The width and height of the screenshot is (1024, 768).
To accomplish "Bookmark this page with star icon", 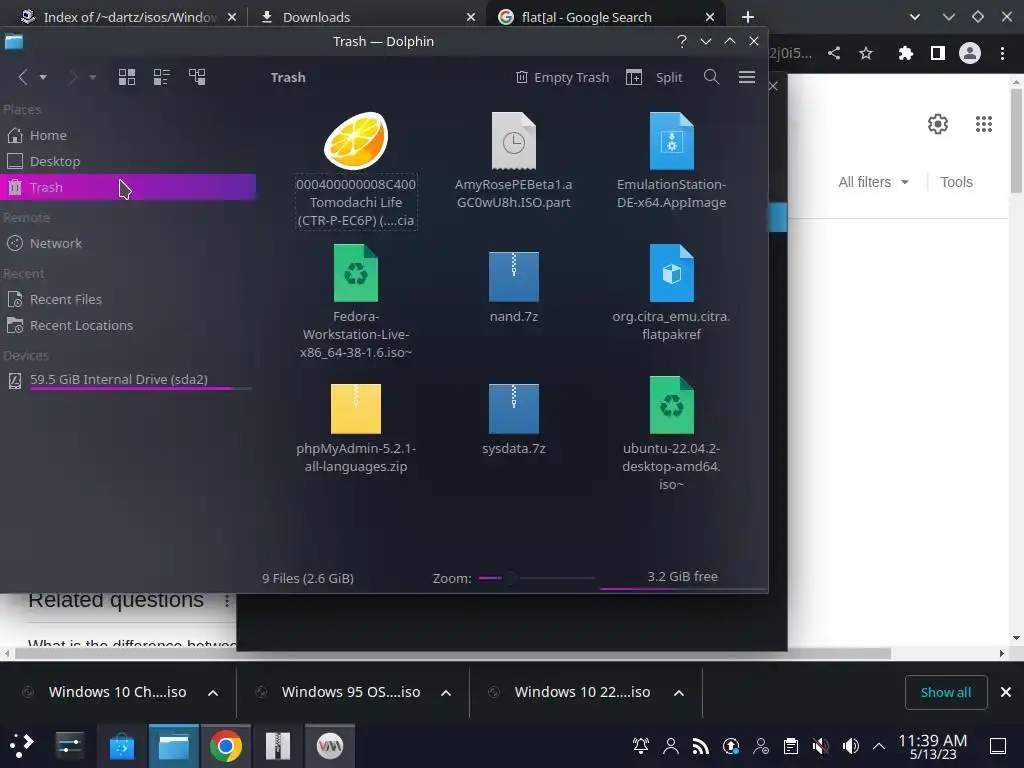I will (x=866, y=54).
